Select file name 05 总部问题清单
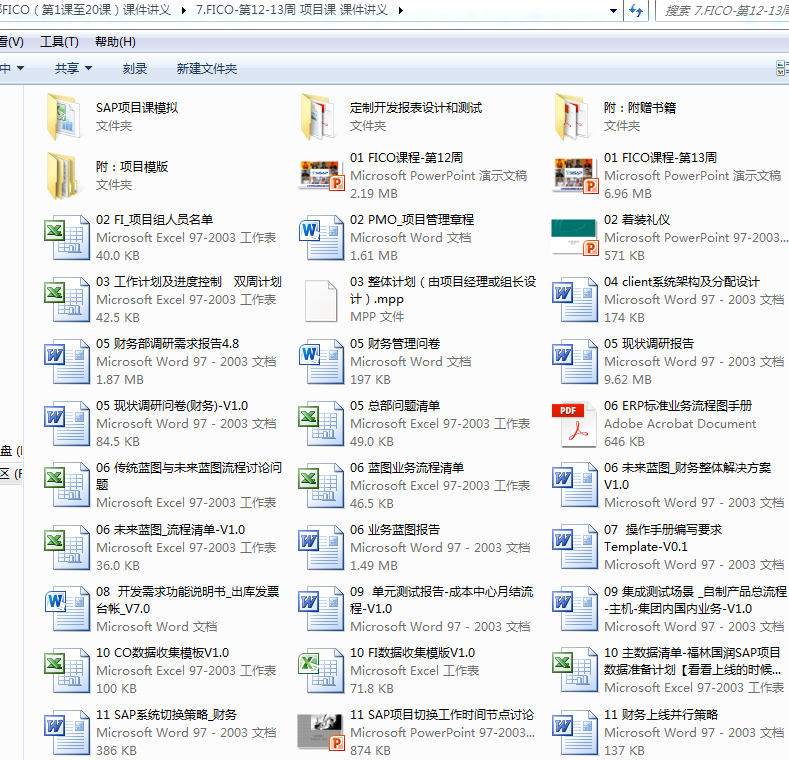Viewport: 789px width, 760px height. pos(395,406)
